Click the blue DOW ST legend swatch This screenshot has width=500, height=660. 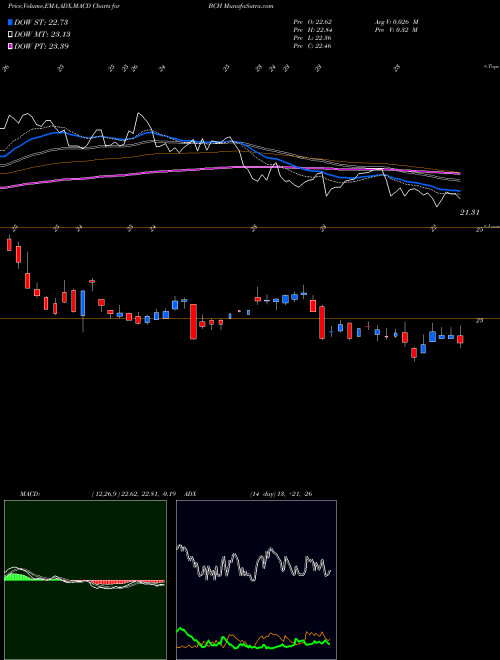10,22
